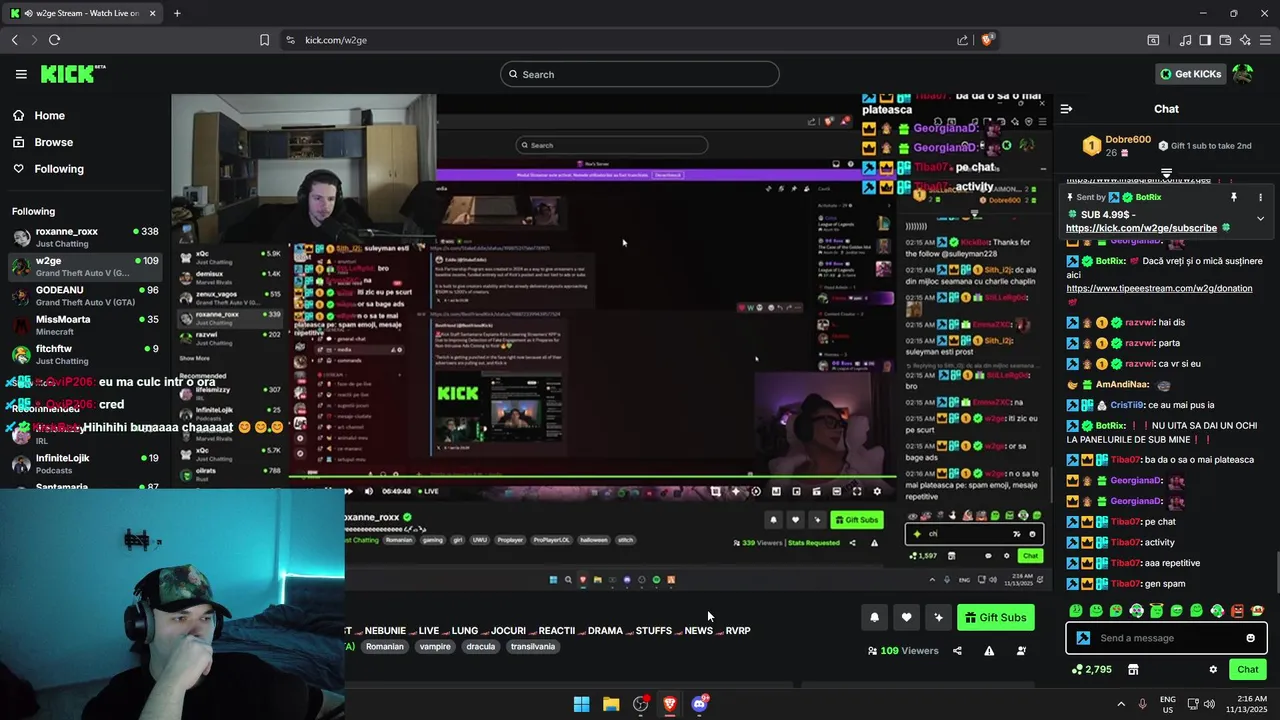Report the stream via warning triangle icon
The image size is (1280, 720).
tap(989, 651)
